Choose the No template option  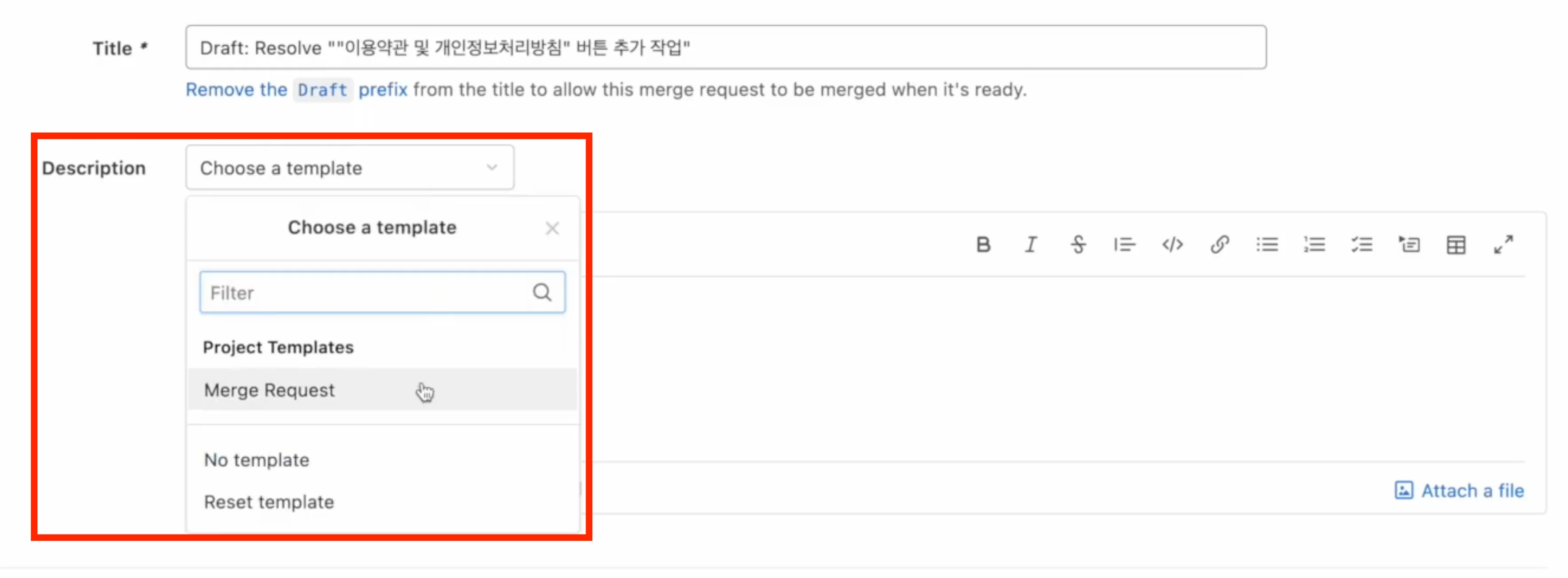pyautogui.click(x=256, y=460)
